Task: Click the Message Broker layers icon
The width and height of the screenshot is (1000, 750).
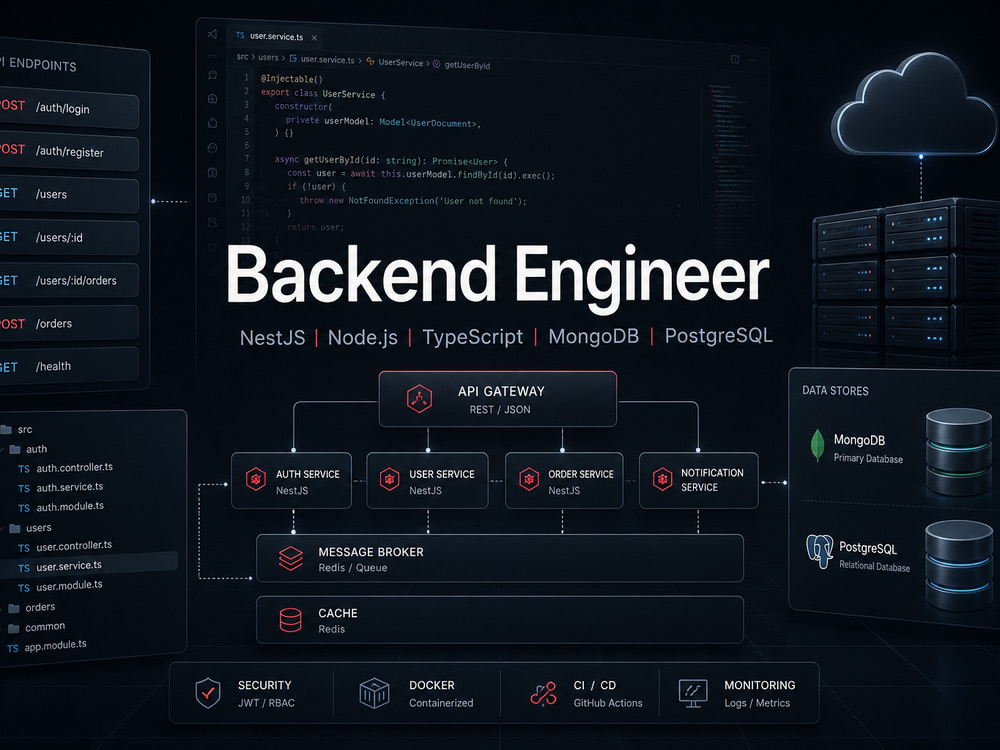Action: pyautogui.click(x=291, y=558)
